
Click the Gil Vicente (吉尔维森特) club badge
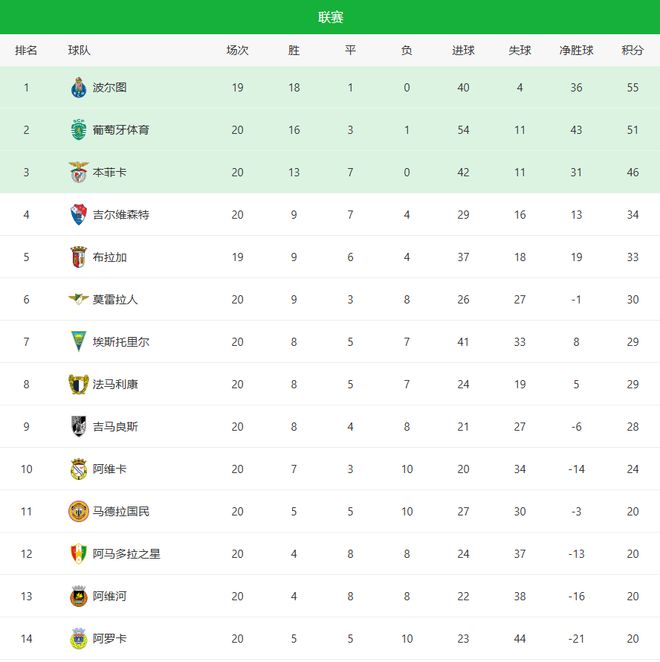click(79, 215)
